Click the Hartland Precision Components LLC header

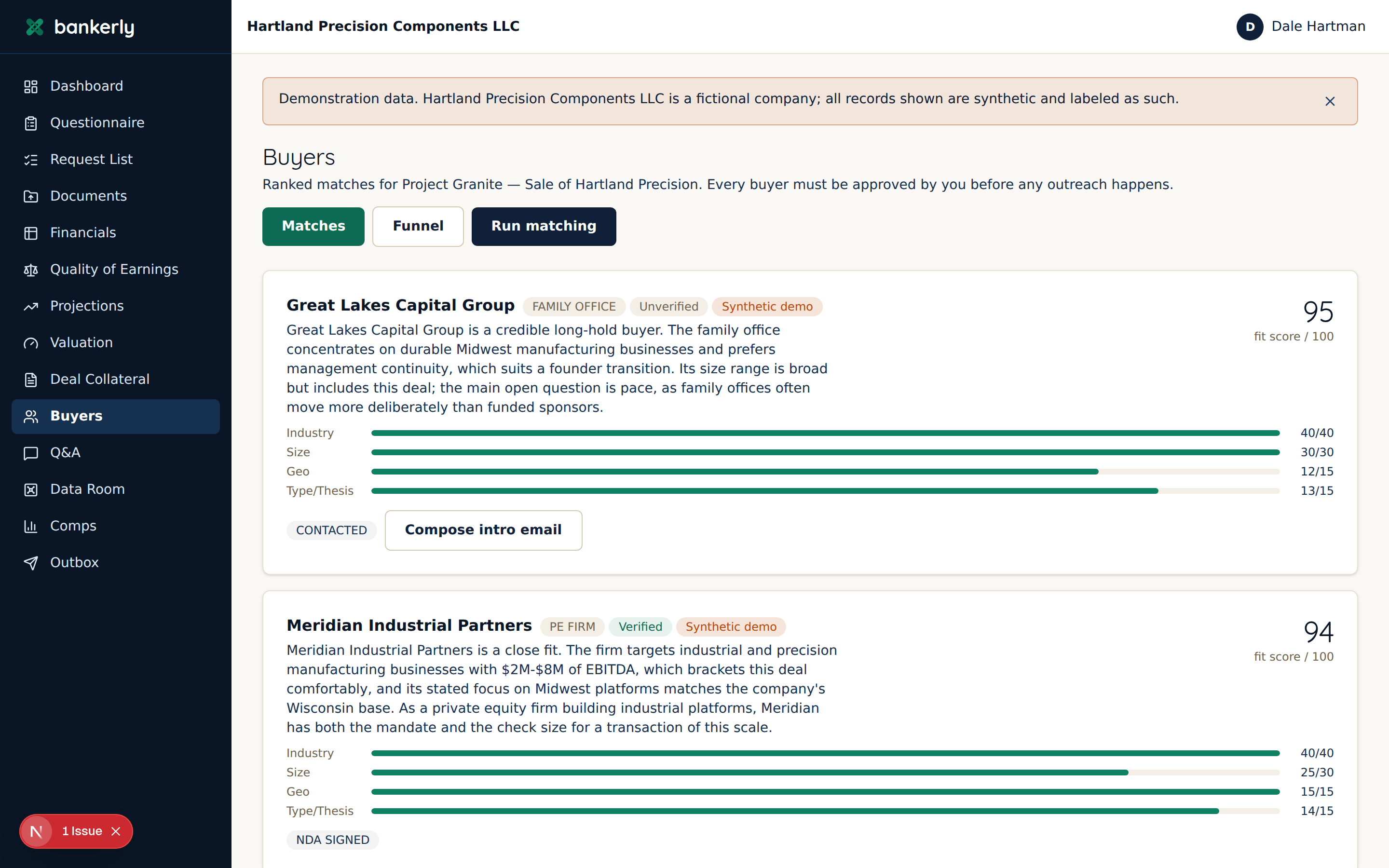click(383, 27)
